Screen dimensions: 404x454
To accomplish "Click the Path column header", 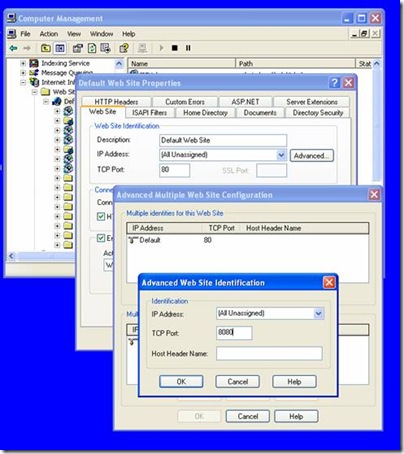I will 295,64.
